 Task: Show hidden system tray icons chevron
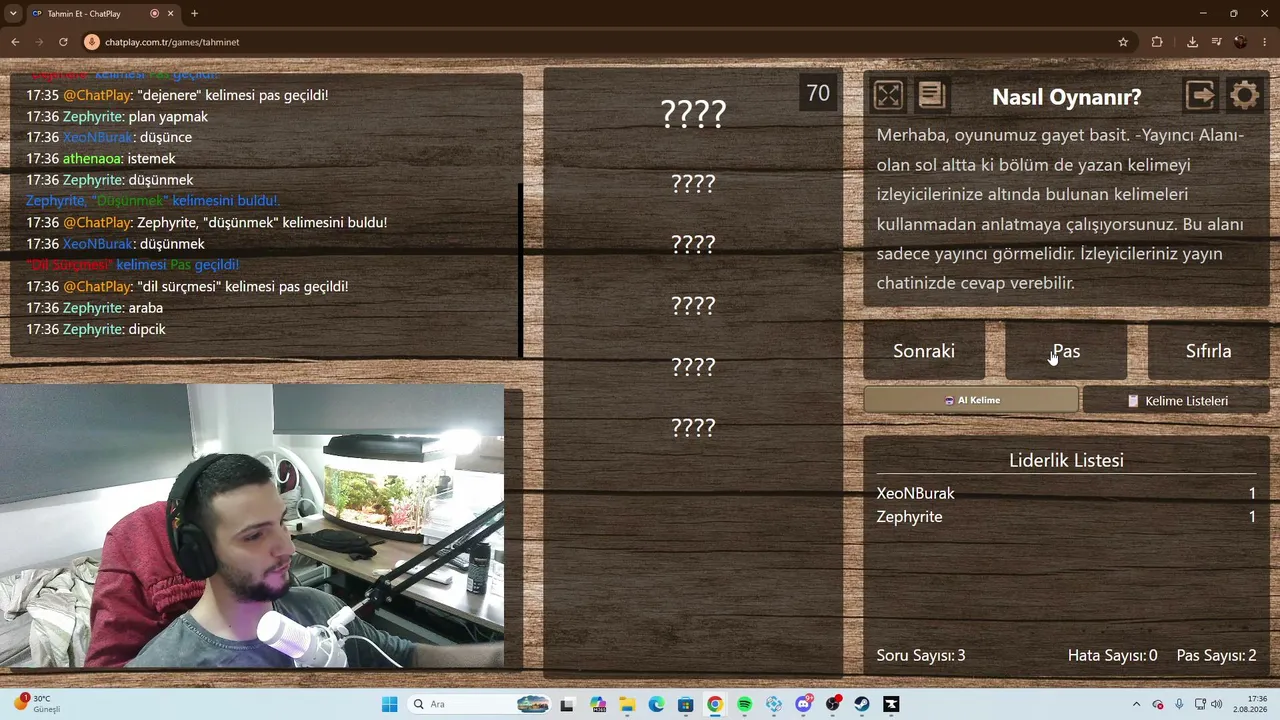pyautogui.click(x=1137, y=704)
